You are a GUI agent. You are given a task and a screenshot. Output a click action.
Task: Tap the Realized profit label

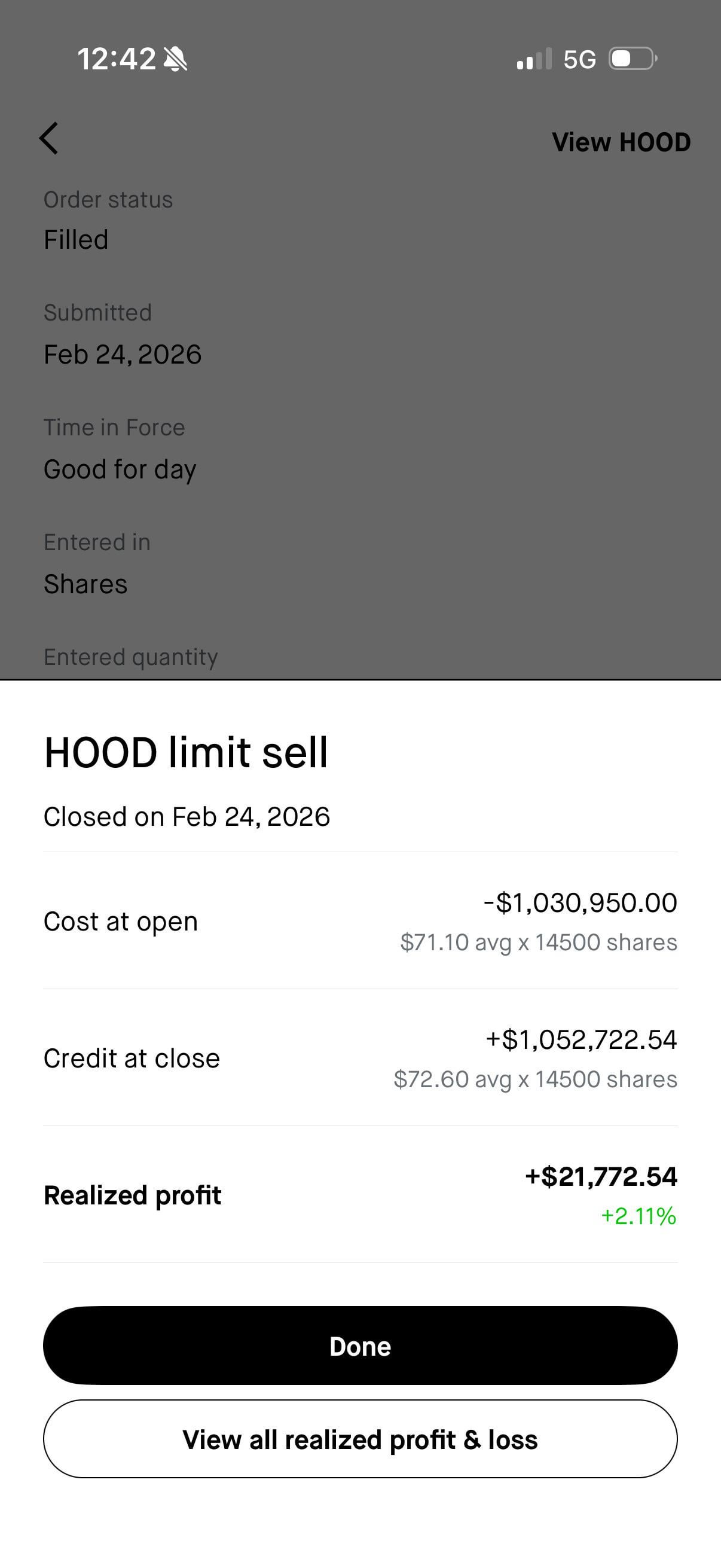click(133, 1195)
